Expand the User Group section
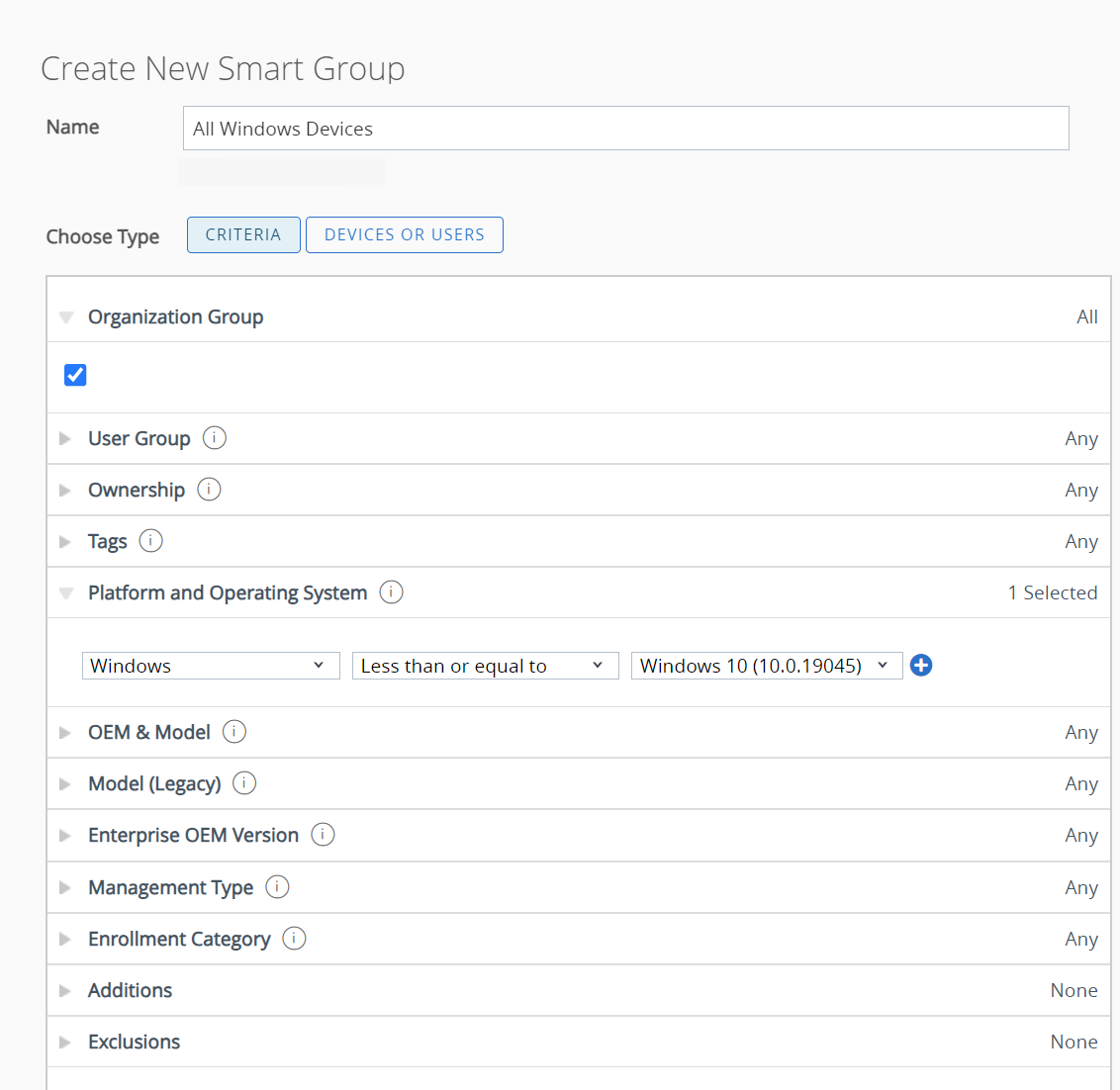The height and width of the screenshot is (1090, 1120). (x=65, y=437)
